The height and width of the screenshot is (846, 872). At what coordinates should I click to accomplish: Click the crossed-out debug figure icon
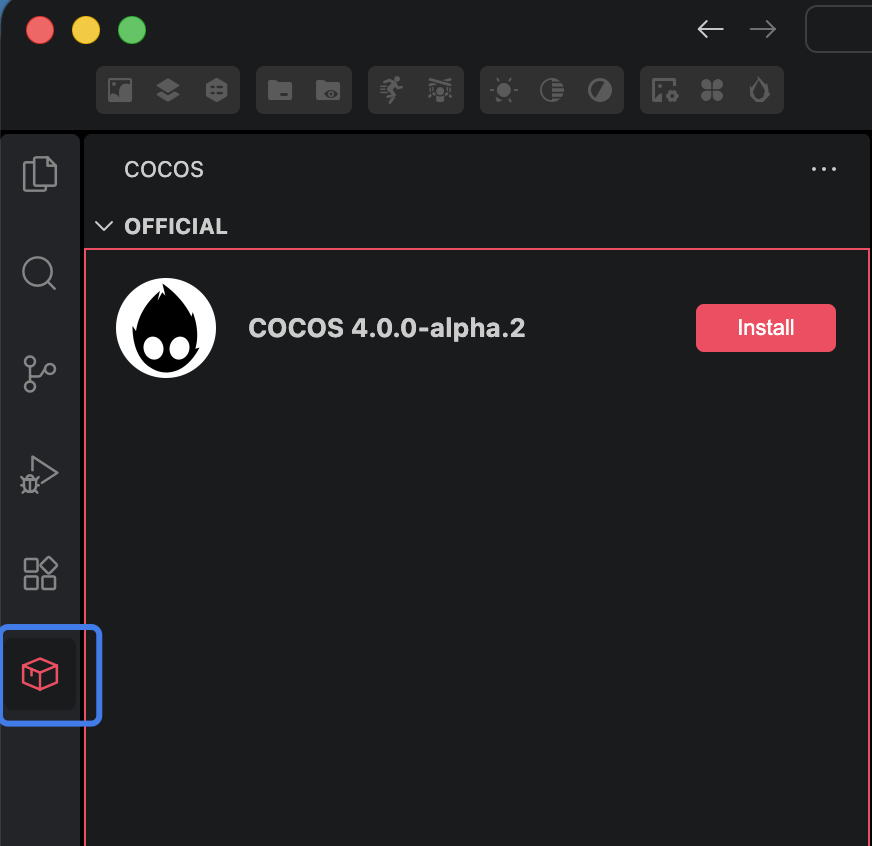(x=440, y=90)
